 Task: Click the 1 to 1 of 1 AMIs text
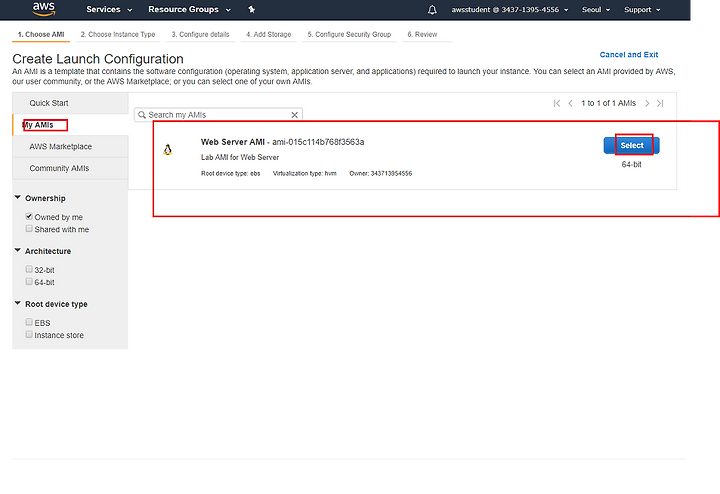pyautogui.click(x=608, y=103)
